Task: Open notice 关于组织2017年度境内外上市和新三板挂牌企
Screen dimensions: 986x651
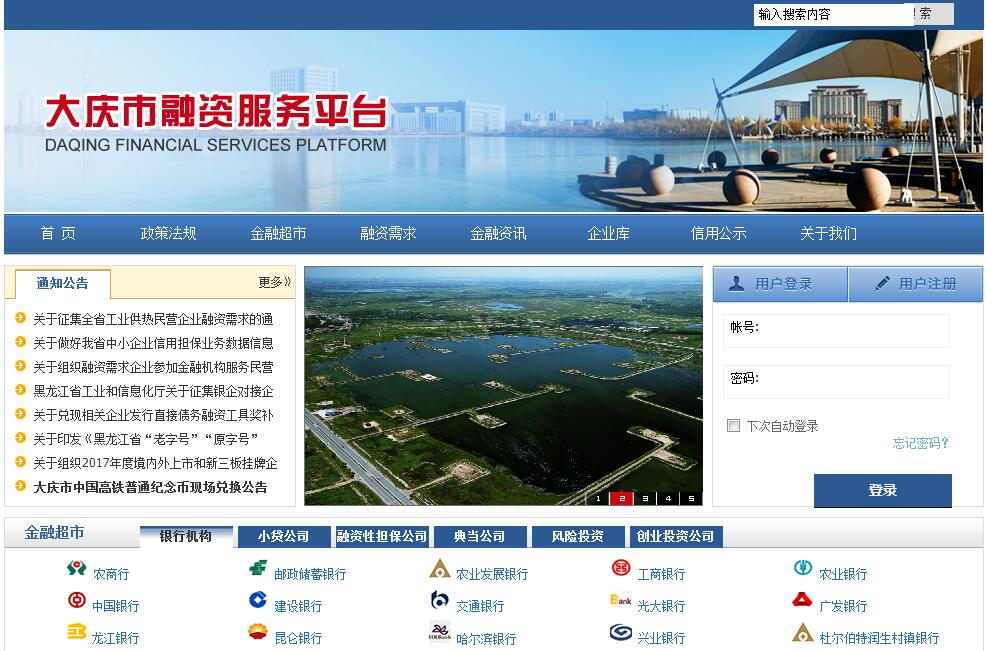Action: point(155,463)
